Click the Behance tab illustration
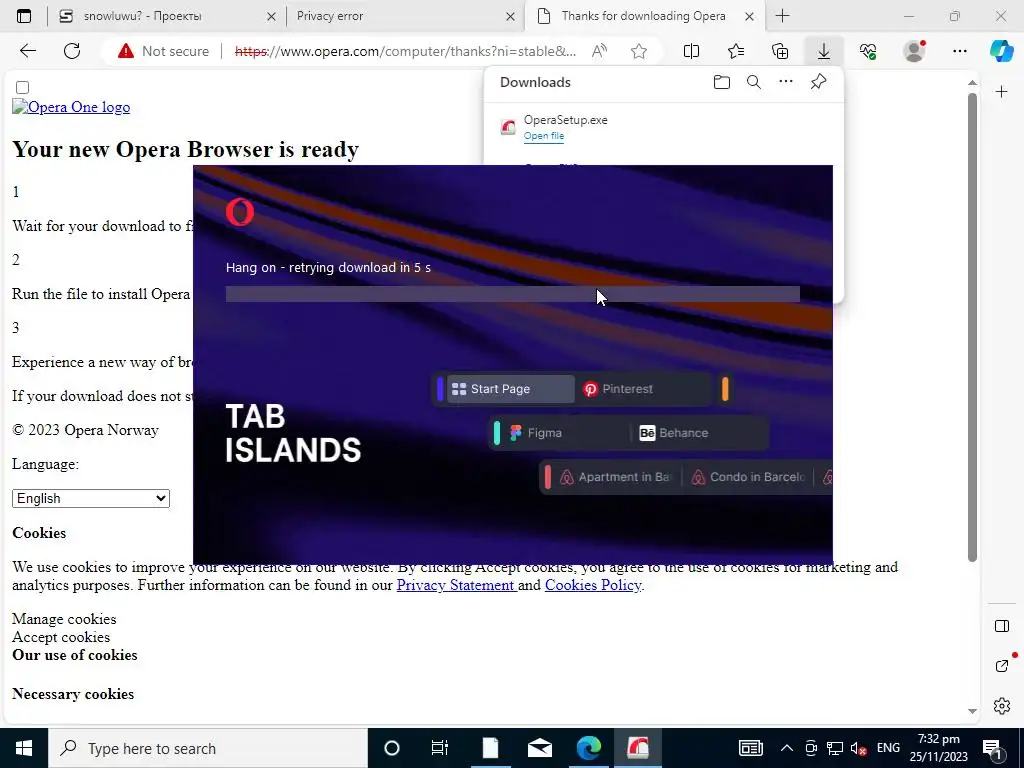 pyautogui.click(x=674, y=433)
